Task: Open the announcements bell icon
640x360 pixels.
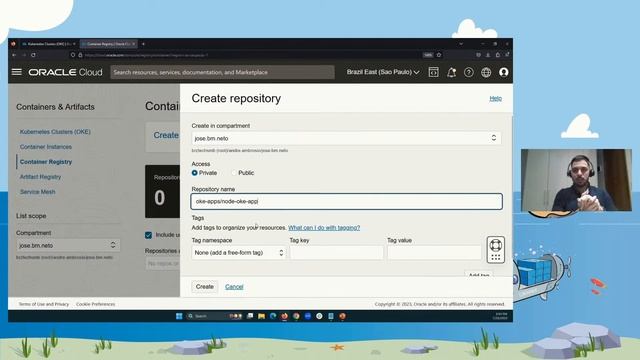Action: click(451, 72)
